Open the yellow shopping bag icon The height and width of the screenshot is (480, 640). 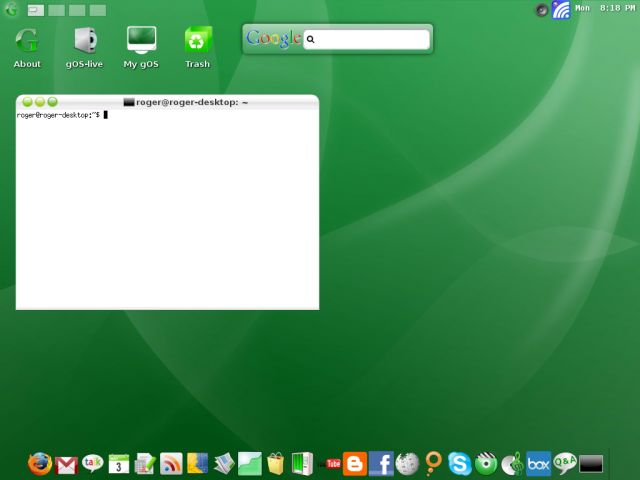coord(276,464)
